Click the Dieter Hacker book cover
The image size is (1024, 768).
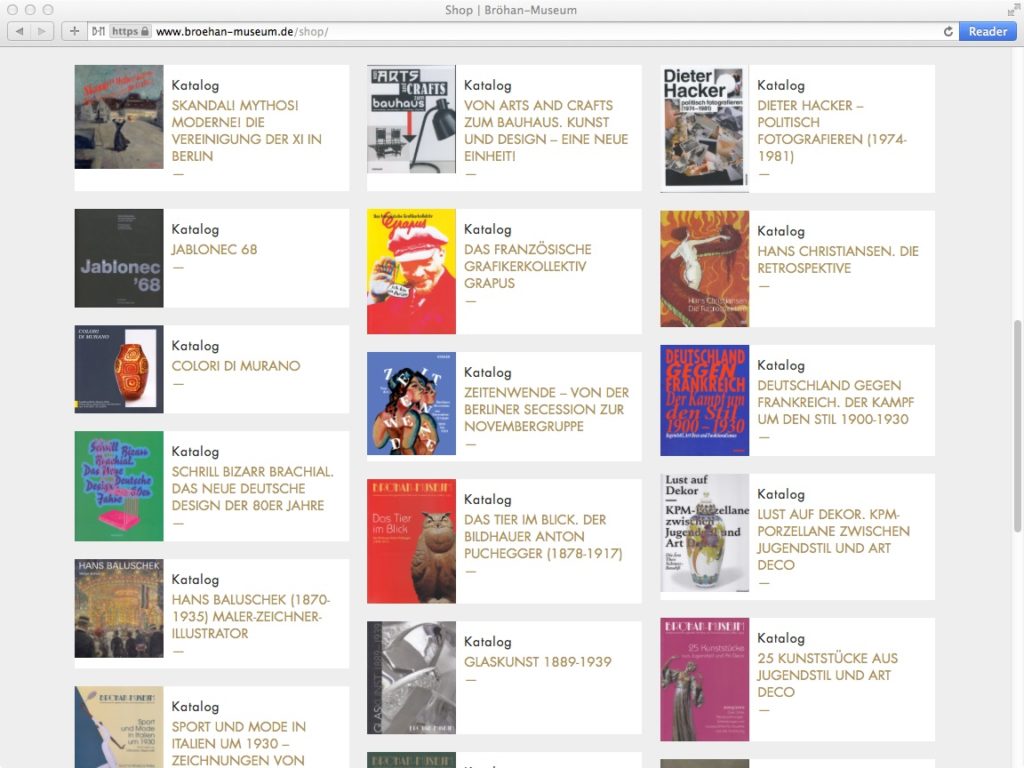(705, 127)
